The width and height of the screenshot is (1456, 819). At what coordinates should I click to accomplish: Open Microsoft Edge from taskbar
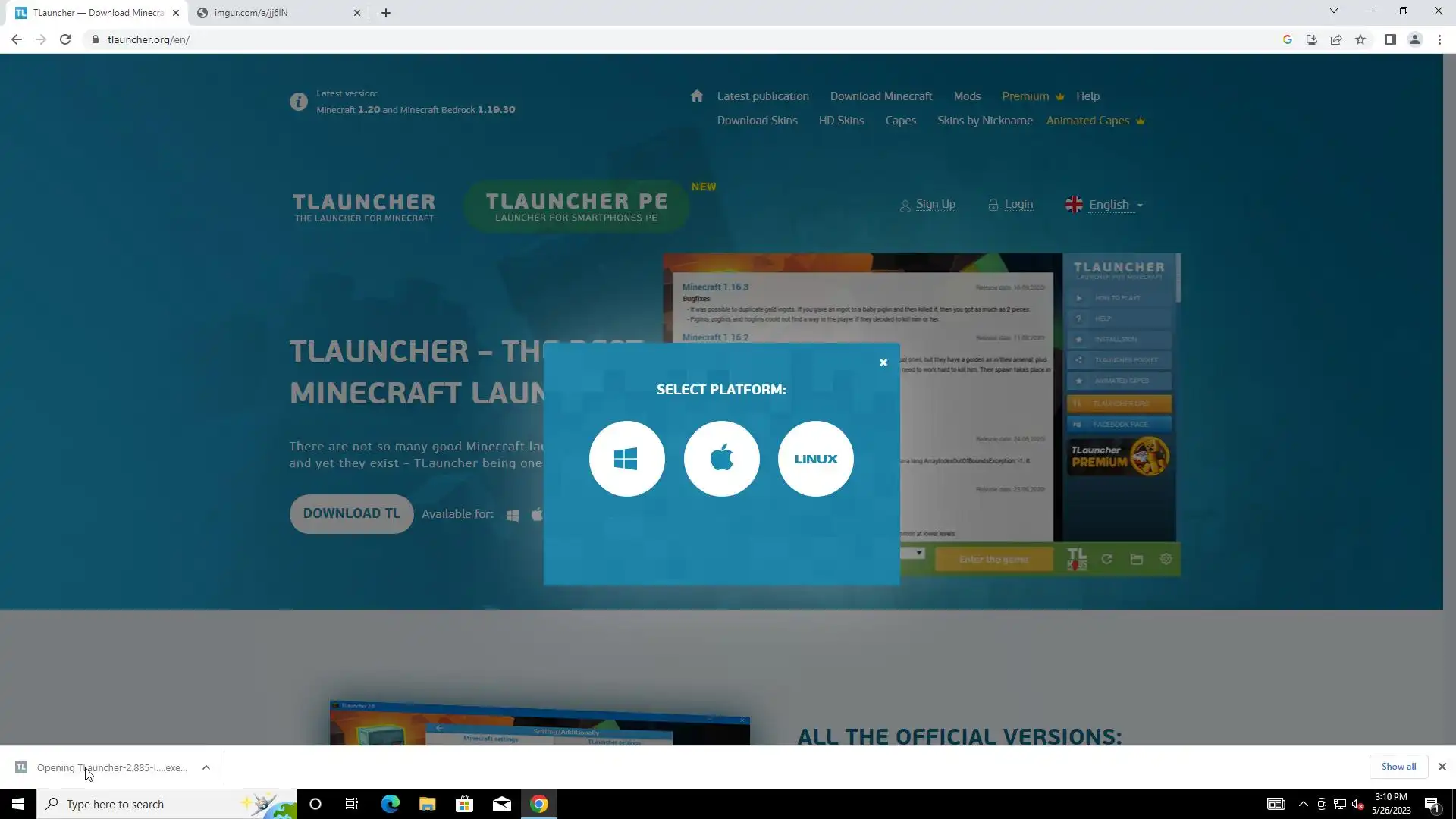[390, 804]
